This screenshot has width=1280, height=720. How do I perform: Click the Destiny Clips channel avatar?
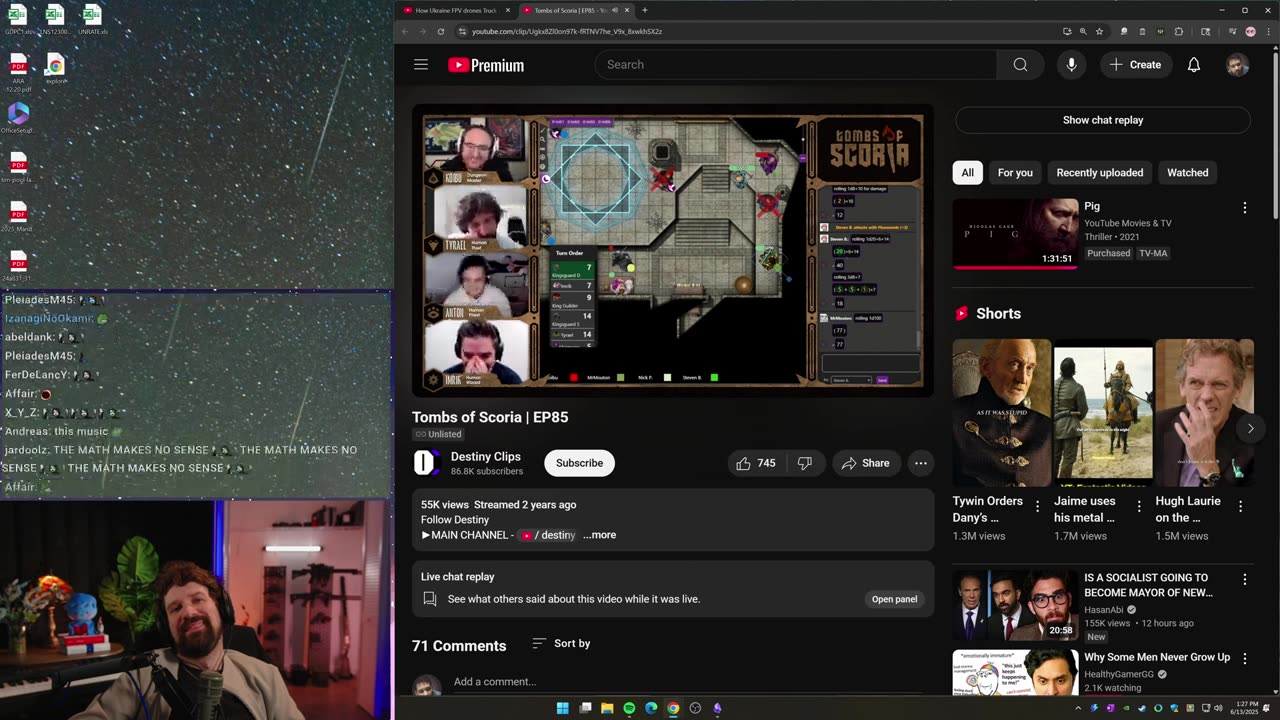(425, 462)
